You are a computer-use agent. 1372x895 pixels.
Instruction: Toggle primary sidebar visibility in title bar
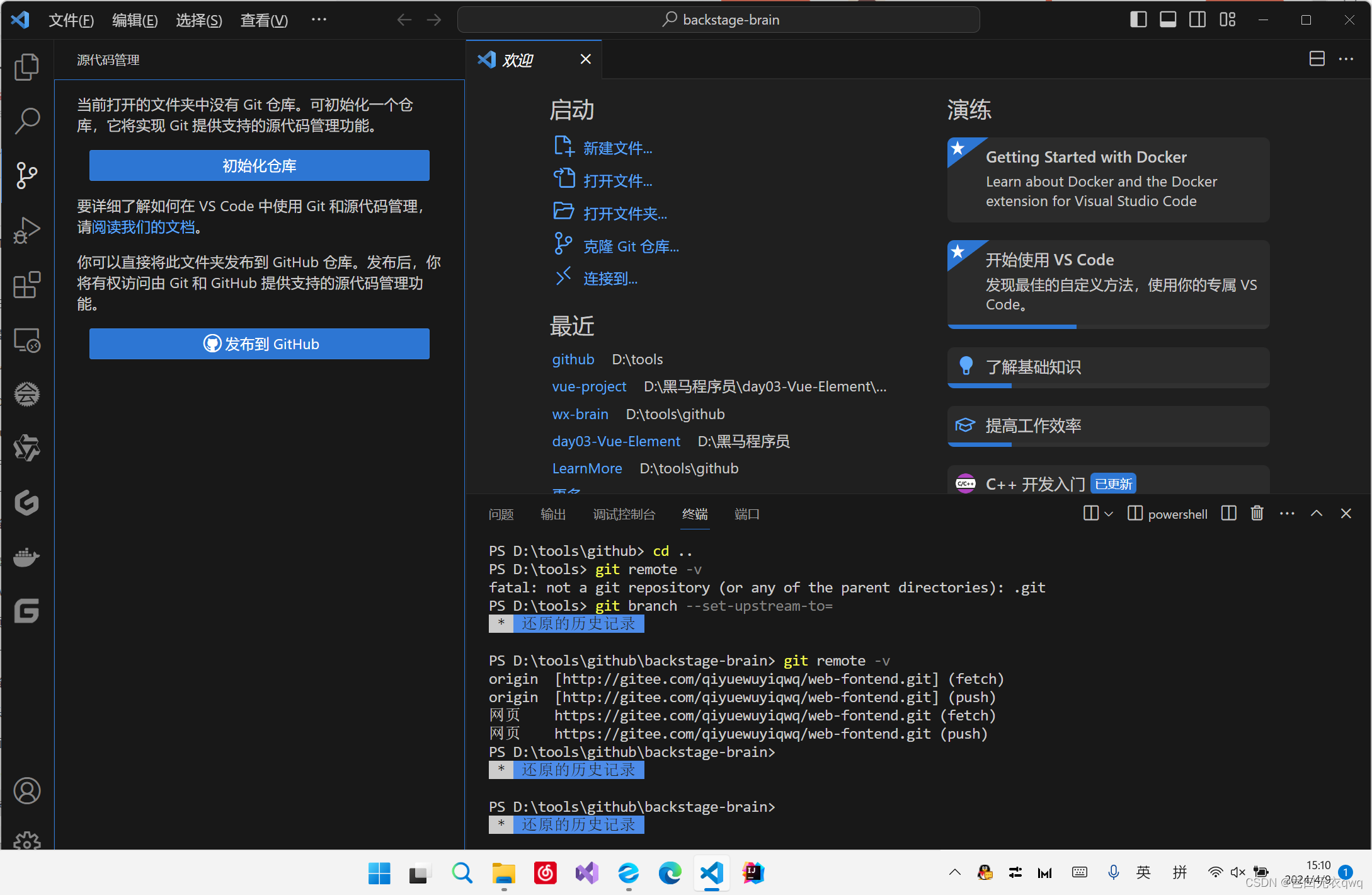[x=1138, y=20]
